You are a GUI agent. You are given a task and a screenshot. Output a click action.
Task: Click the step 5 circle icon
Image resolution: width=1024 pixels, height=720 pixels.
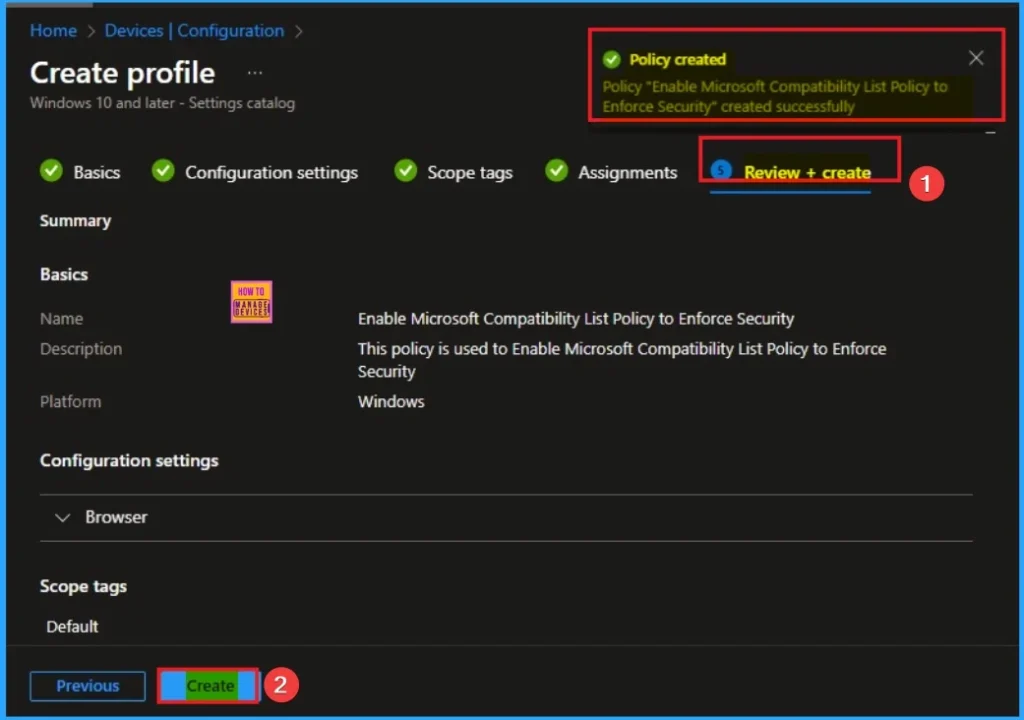click(721, 171)
